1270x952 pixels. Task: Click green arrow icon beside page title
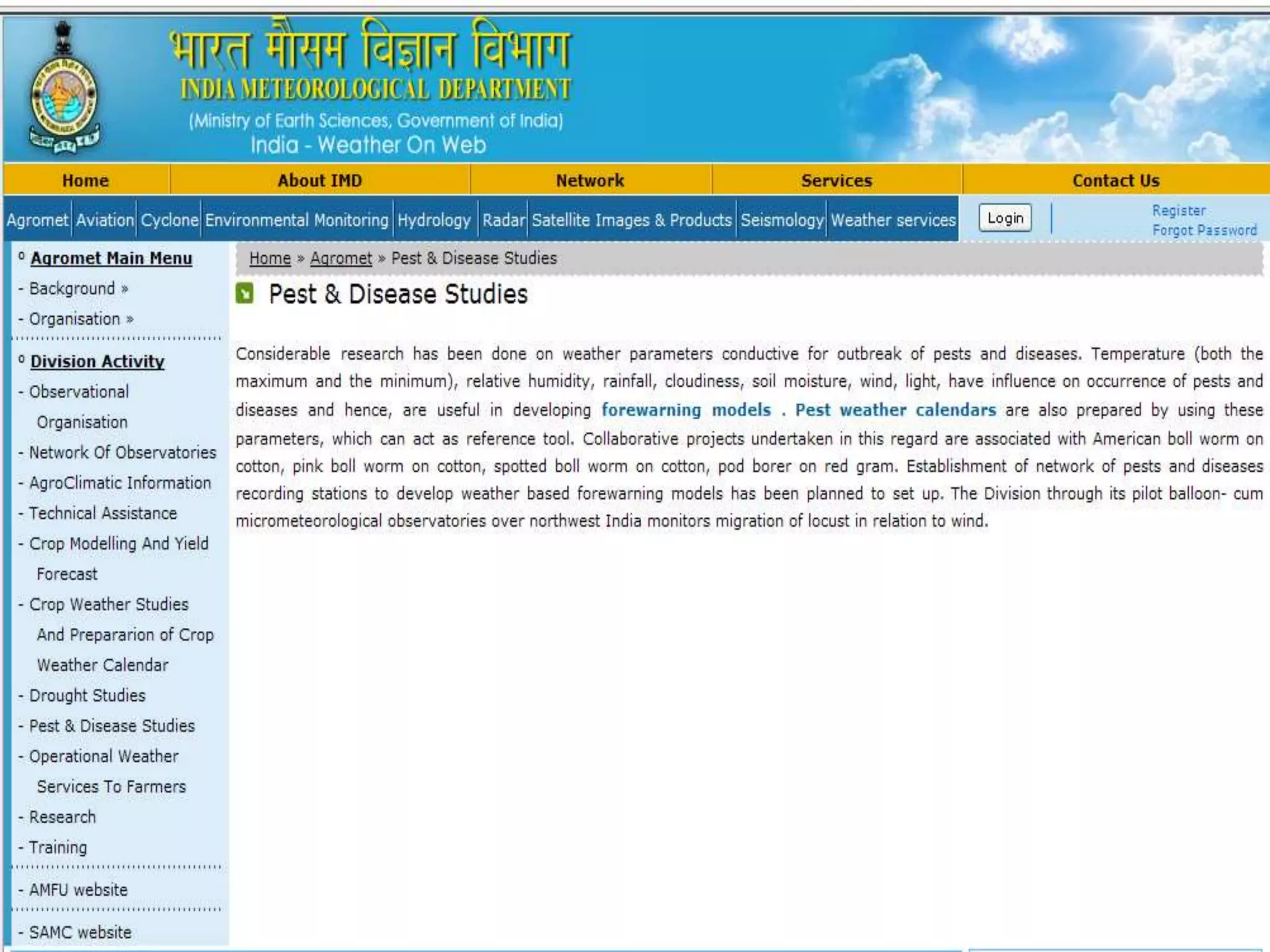pyautogui.click(x=245, y=294)
